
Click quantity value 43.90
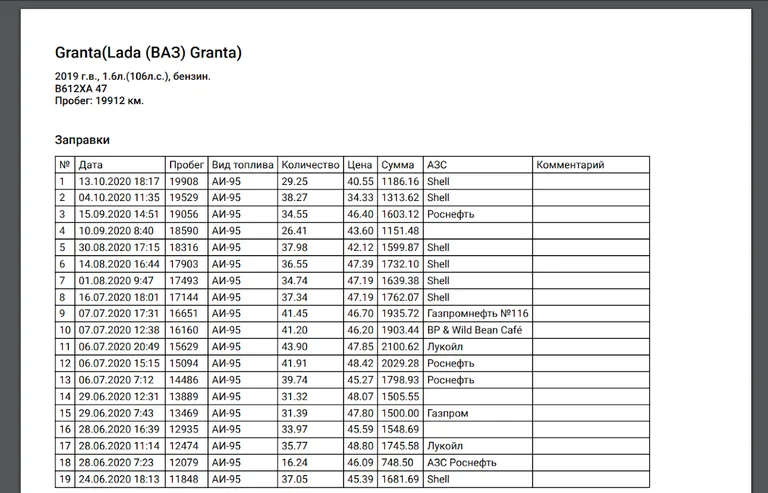coord(294,347)
